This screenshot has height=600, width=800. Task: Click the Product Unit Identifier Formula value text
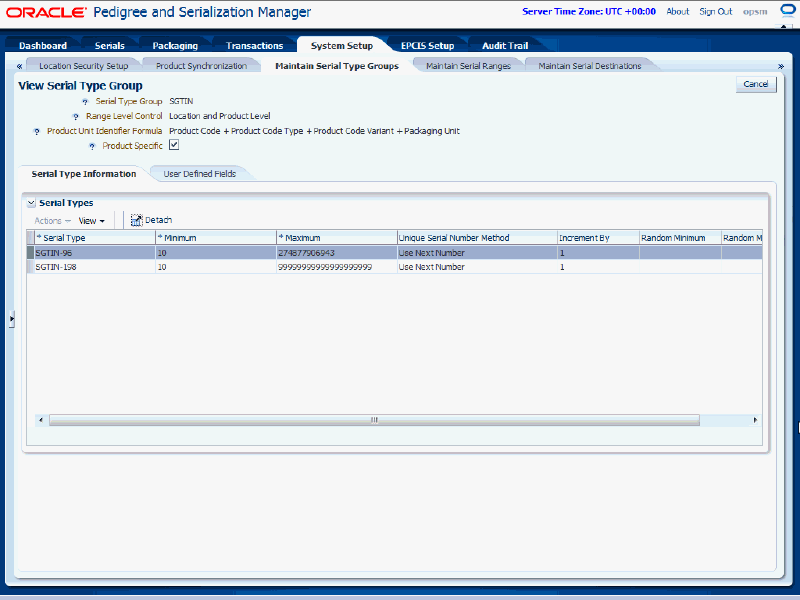(314, 131)
